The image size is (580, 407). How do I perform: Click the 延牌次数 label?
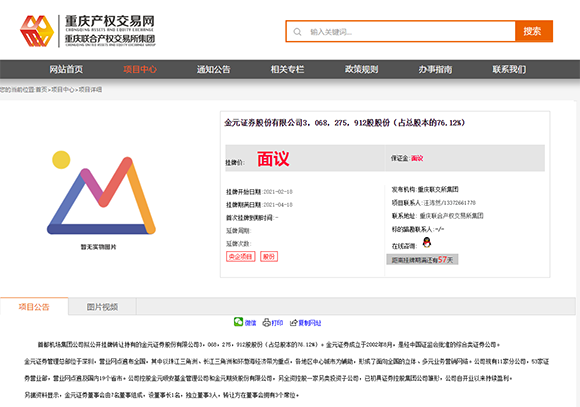pos(239,244)
